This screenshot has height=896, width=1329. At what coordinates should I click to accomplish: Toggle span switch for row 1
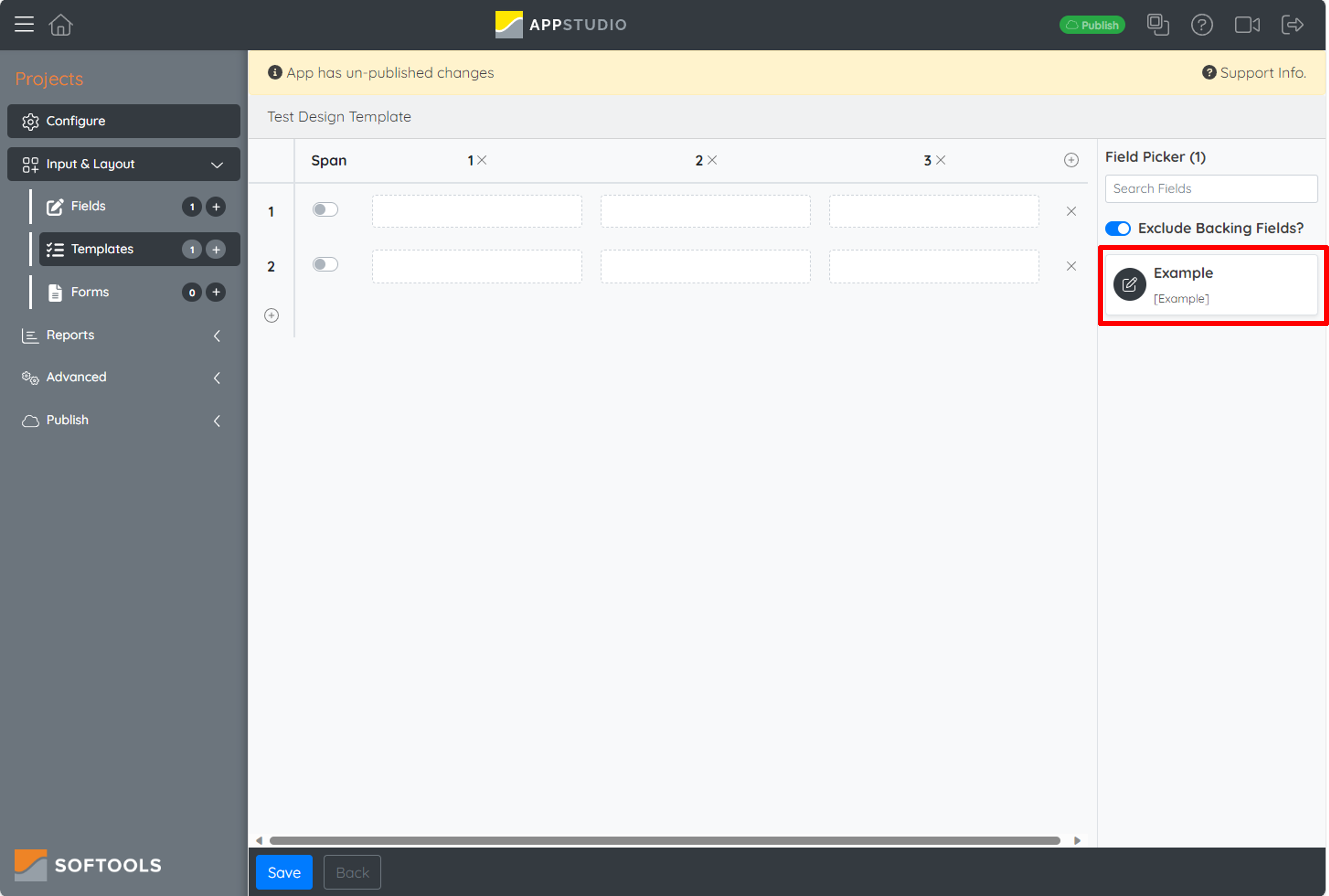click(325, 210)
